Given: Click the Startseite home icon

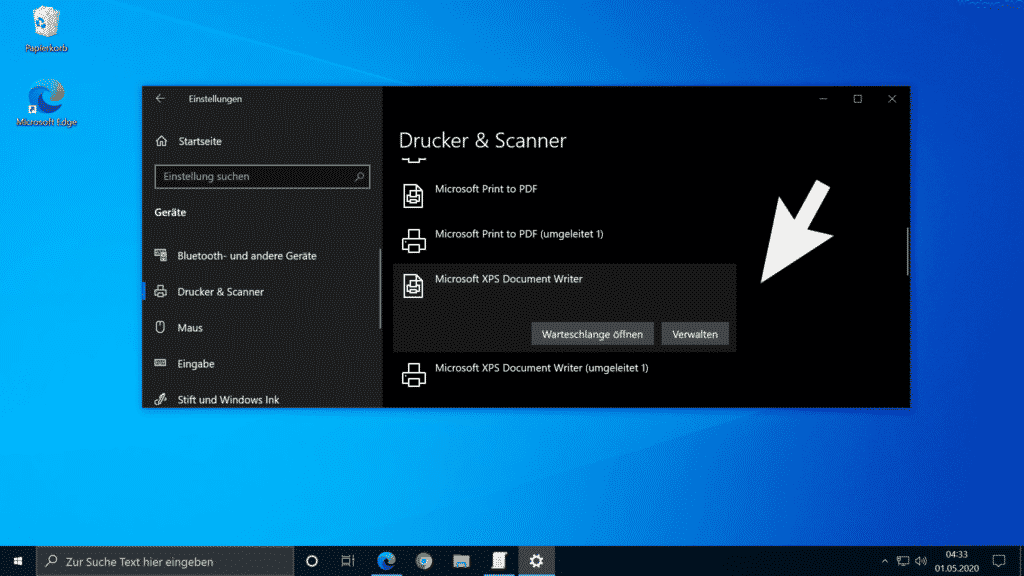Looking at the screenshot, I should (161, 141).
